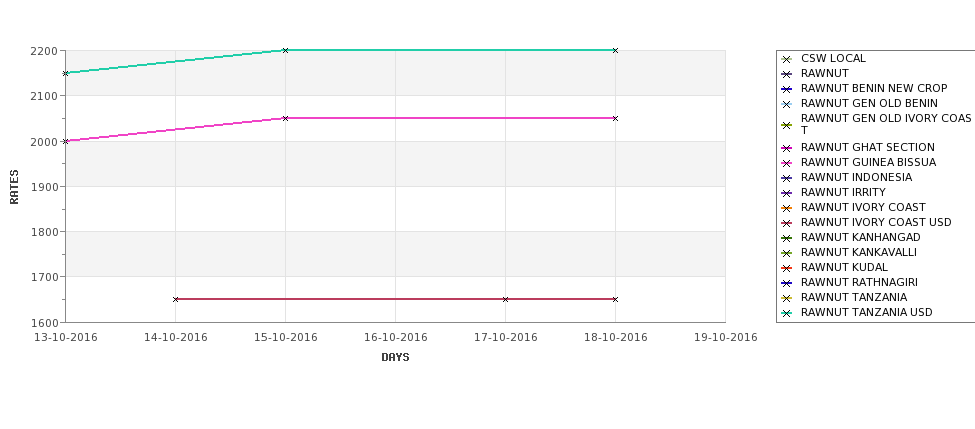Click the RAWNUT IVORY COAST USD legend marker
This screenshot has width=975, height=429.
pyautogui.click(x=787, y=223)
